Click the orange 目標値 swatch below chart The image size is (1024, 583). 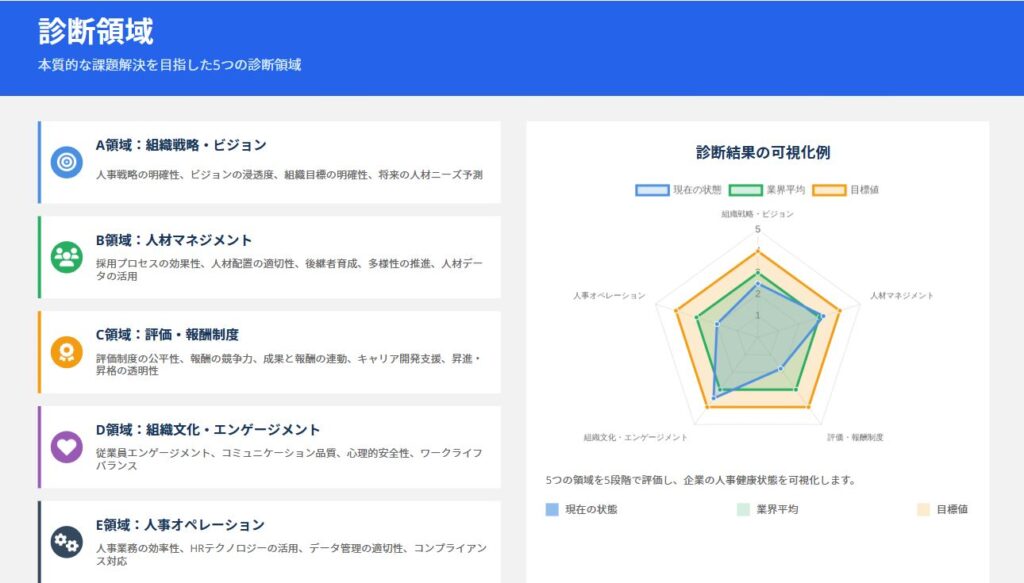coord(923,509)
